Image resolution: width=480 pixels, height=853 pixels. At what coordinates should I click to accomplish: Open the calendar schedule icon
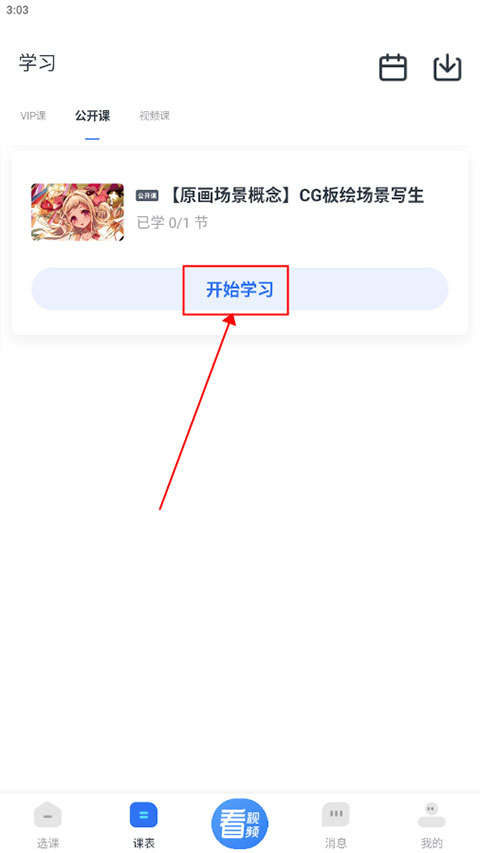[x=393, y=68]
